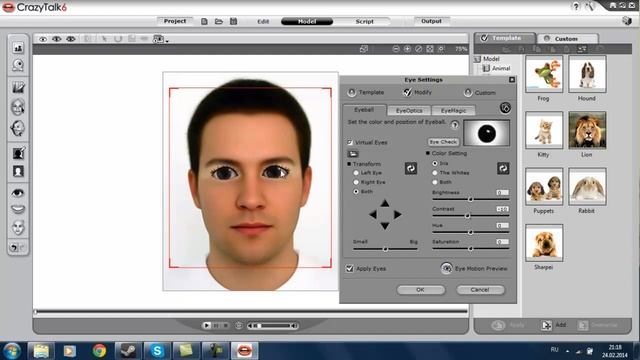Switch to the Eyeball tab

tap(364, 110)
